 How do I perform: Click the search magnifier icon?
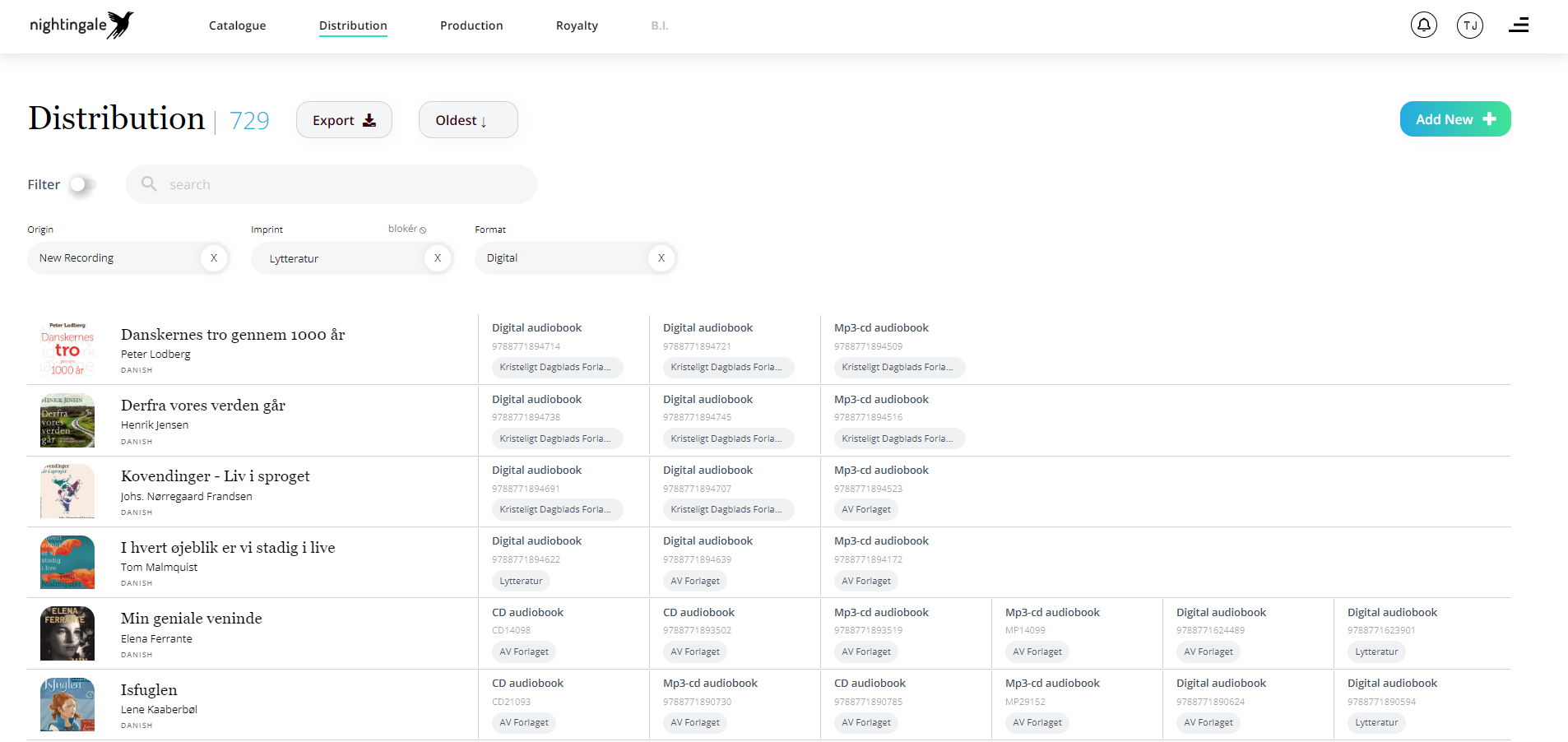[x=149, y=183]
